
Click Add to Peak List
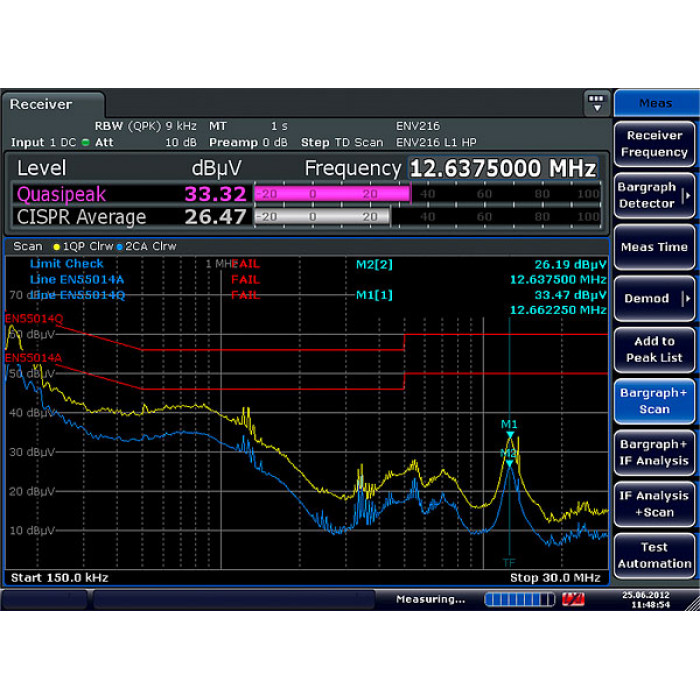click(654, 350)
